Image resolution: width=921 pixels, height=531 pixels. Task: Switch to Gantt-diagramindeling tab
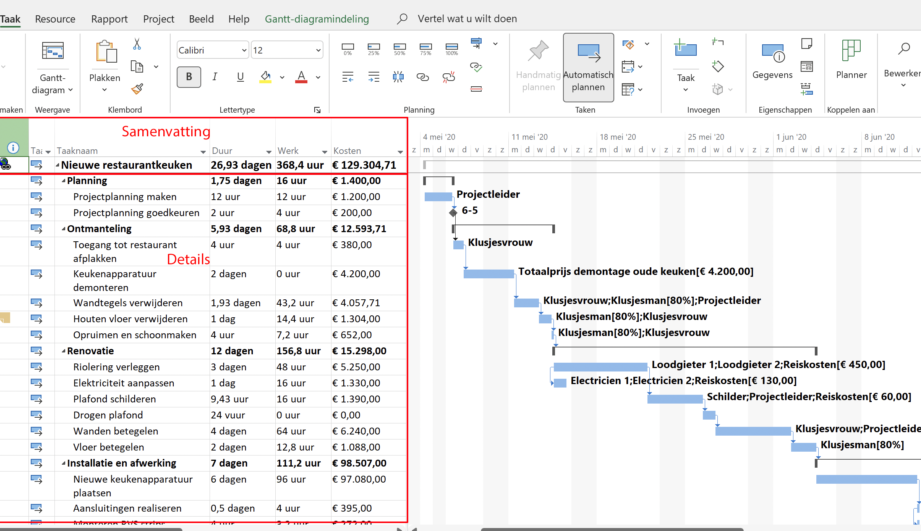point(317,19)
